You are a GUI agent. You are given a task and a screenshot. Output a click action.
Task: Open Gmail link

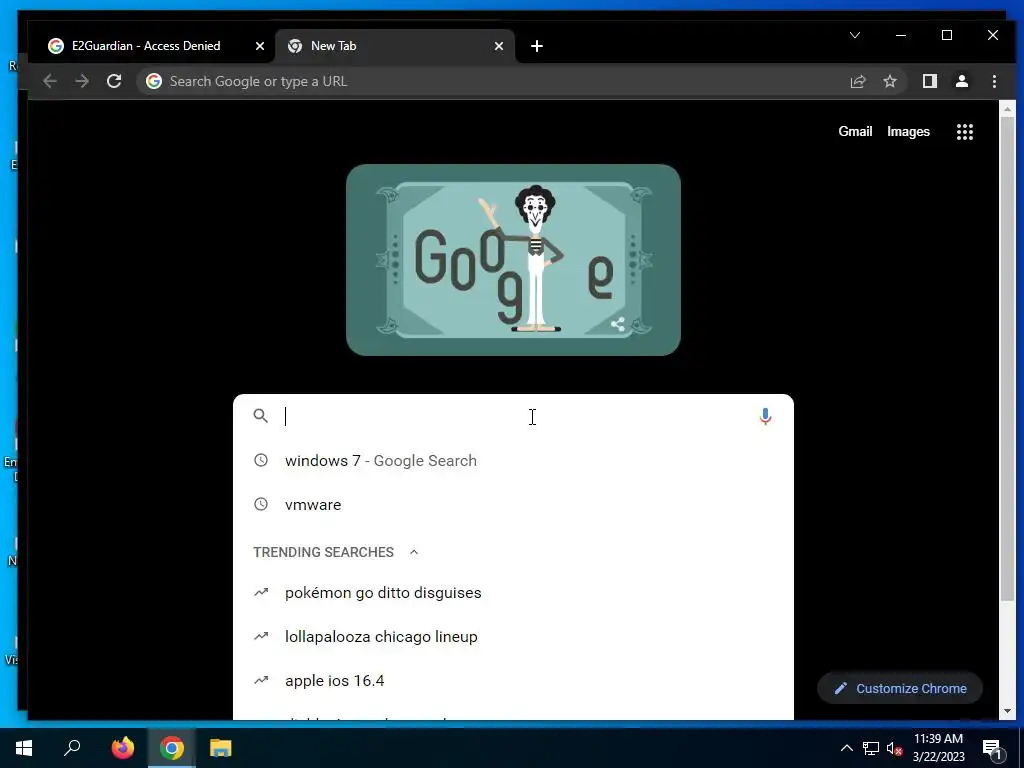tap(855, 131)
